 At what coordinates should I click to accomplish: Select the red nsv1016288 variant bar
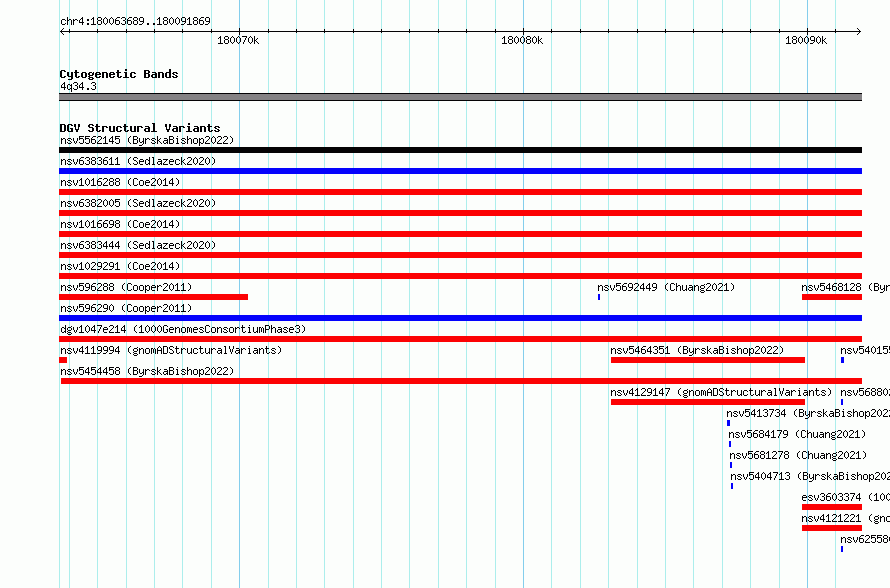coord(460,192)
